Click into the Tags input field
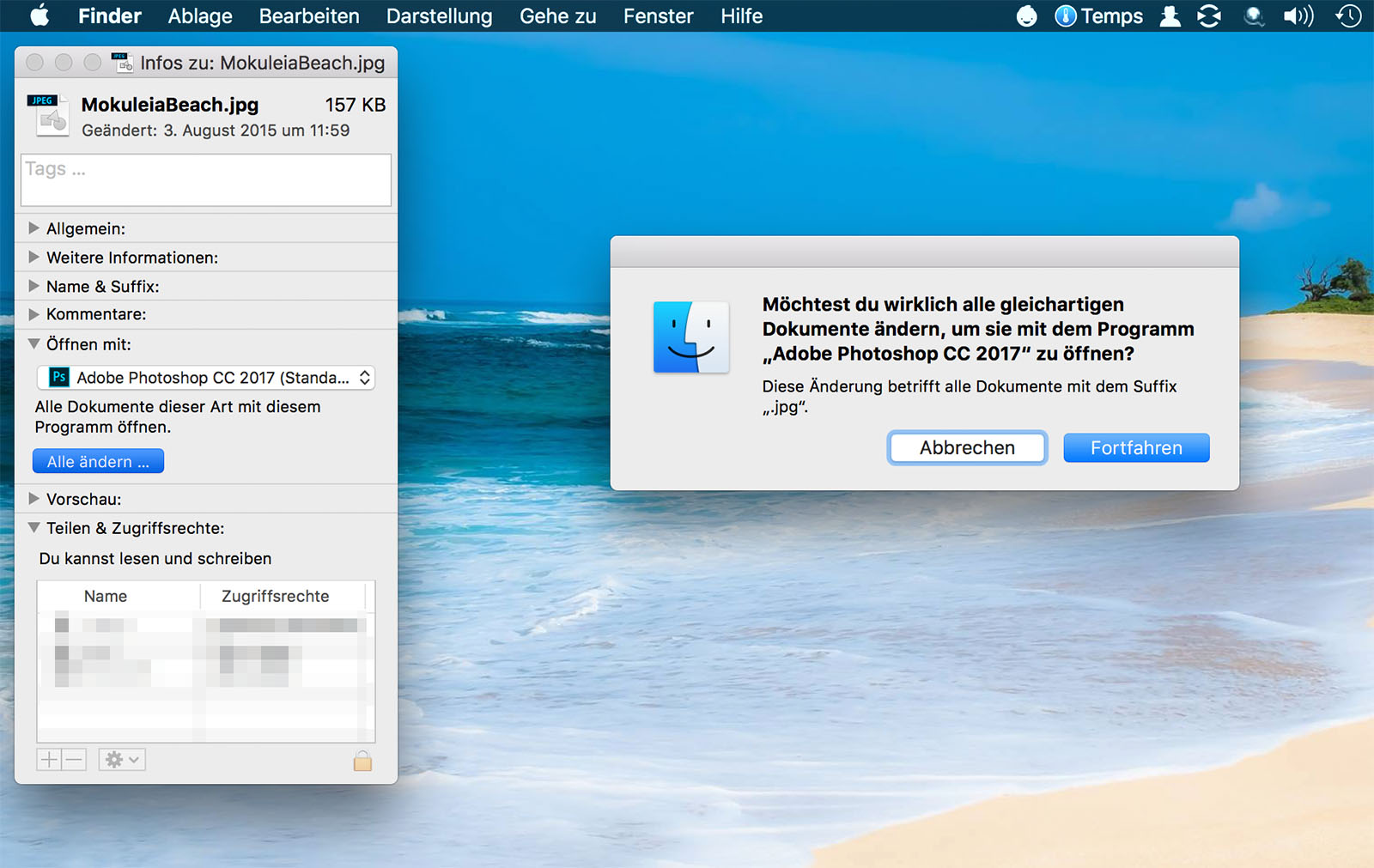Viewport: 1374px width, 868px height. tap(206, 180)
